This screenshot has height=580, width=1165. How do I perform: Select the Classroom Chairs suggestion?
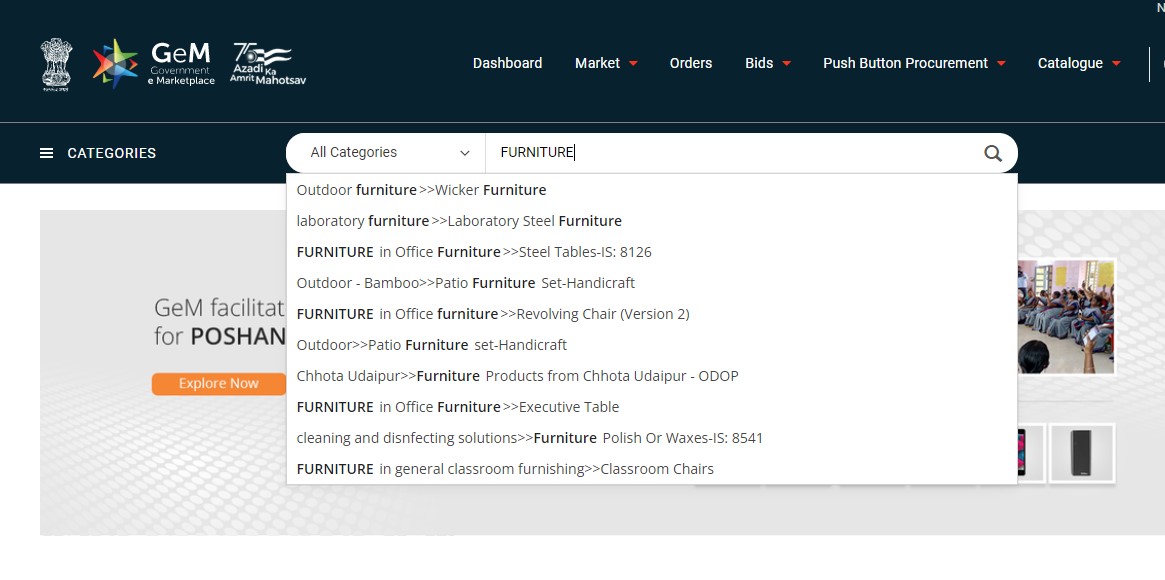click(x=504, y=469)
